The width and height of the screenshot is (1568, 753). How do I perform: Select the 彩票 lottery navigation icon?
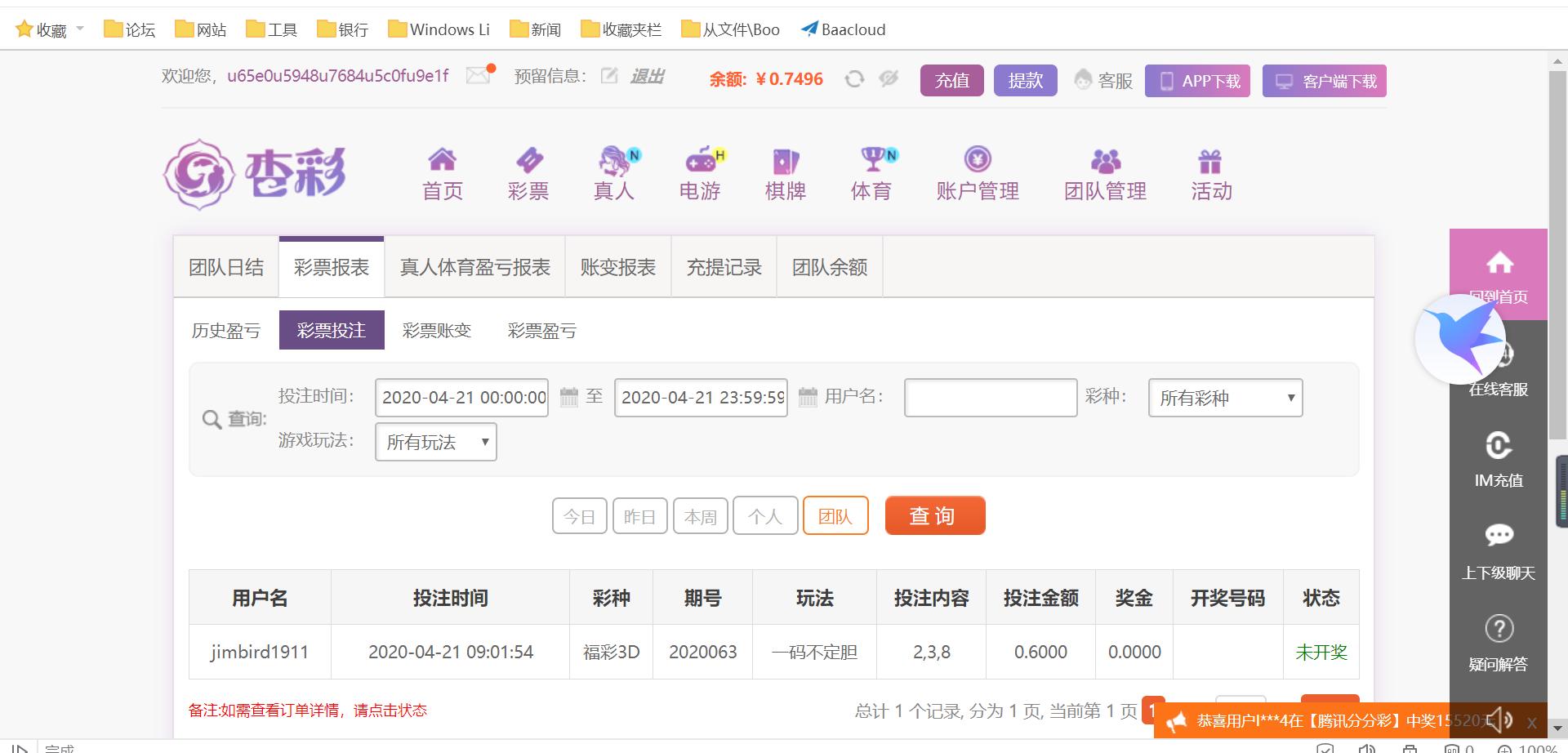tap(528, 162)
